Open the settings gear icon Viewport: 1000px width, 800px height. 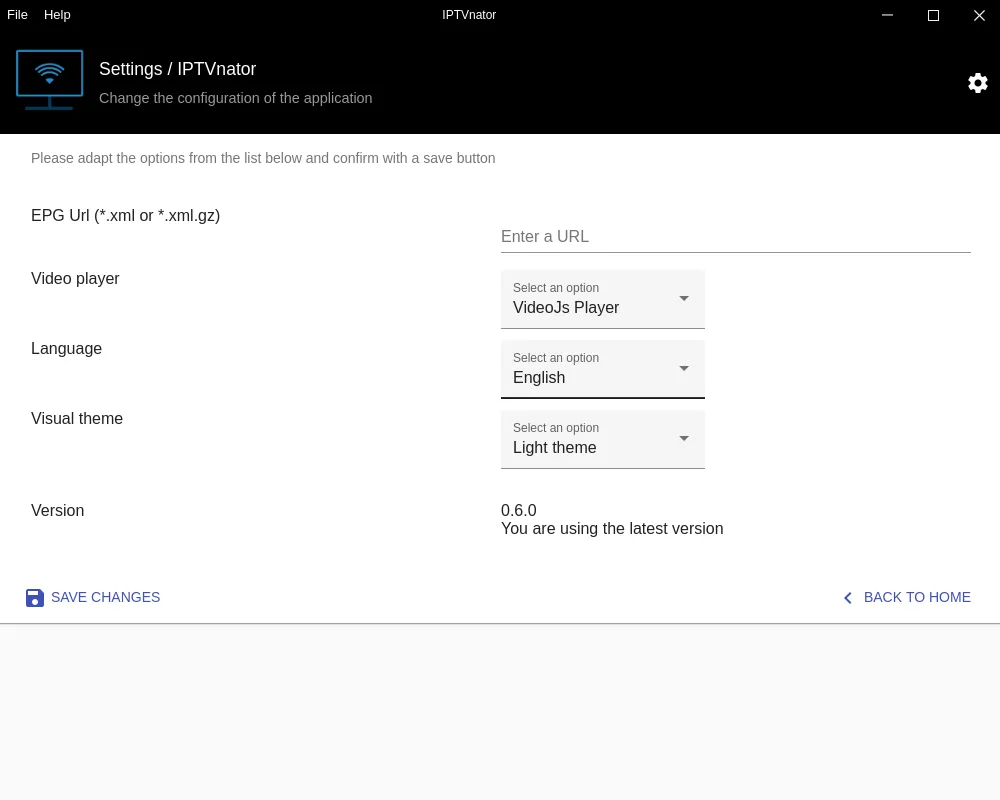pyautogui.click(x=977, y=83)
